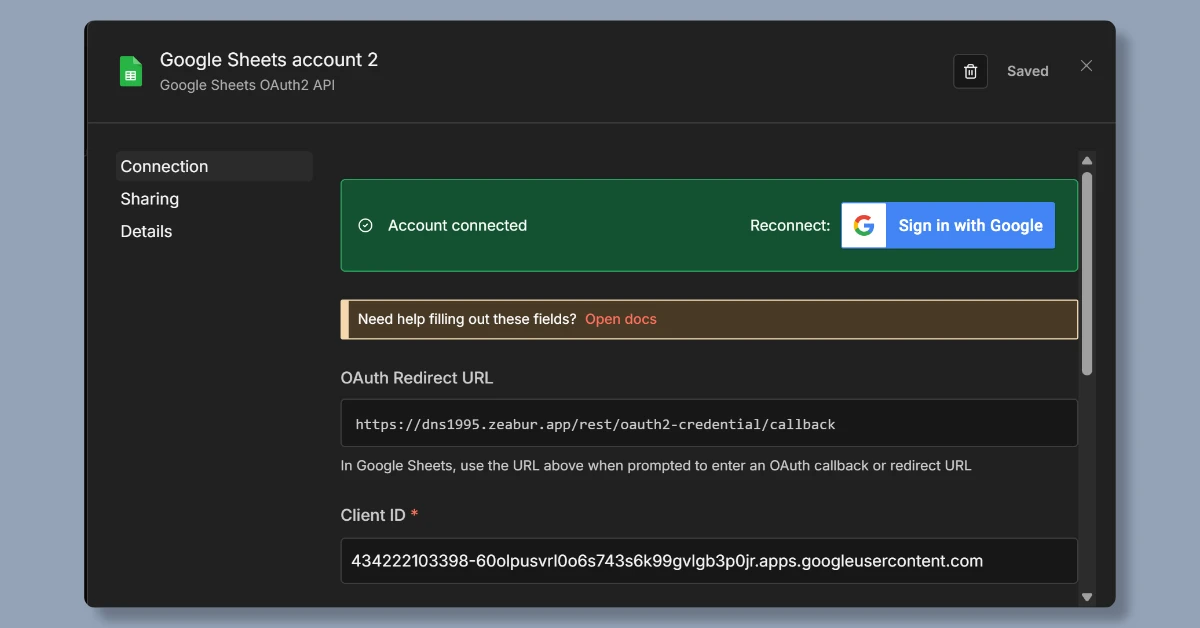Click the OAuth Redirect URL heading
This screenshot has width=1200, height=628.
[417, 378]
